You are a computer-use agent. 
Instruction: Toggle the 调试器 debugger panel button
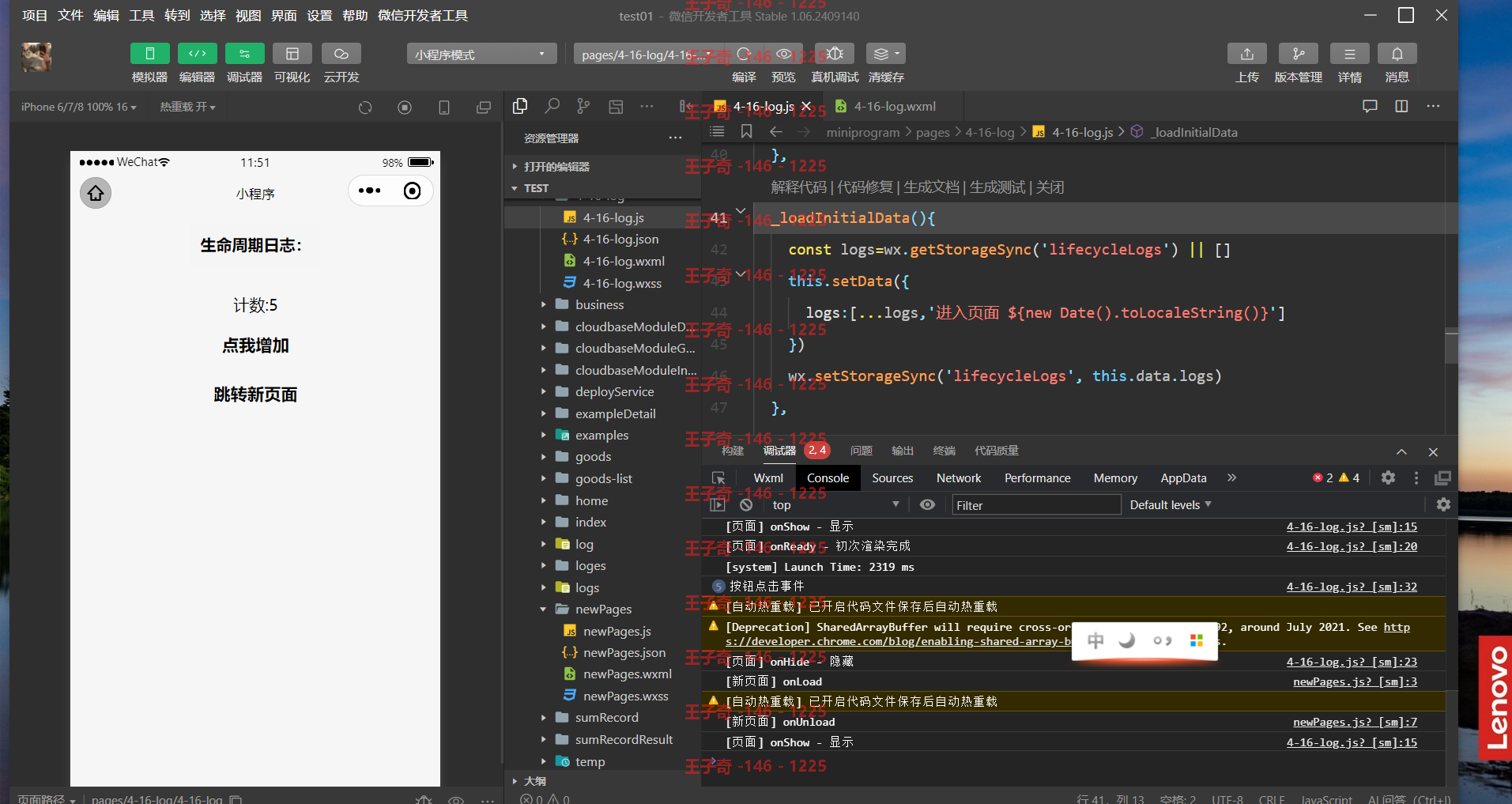click(244, 54)
